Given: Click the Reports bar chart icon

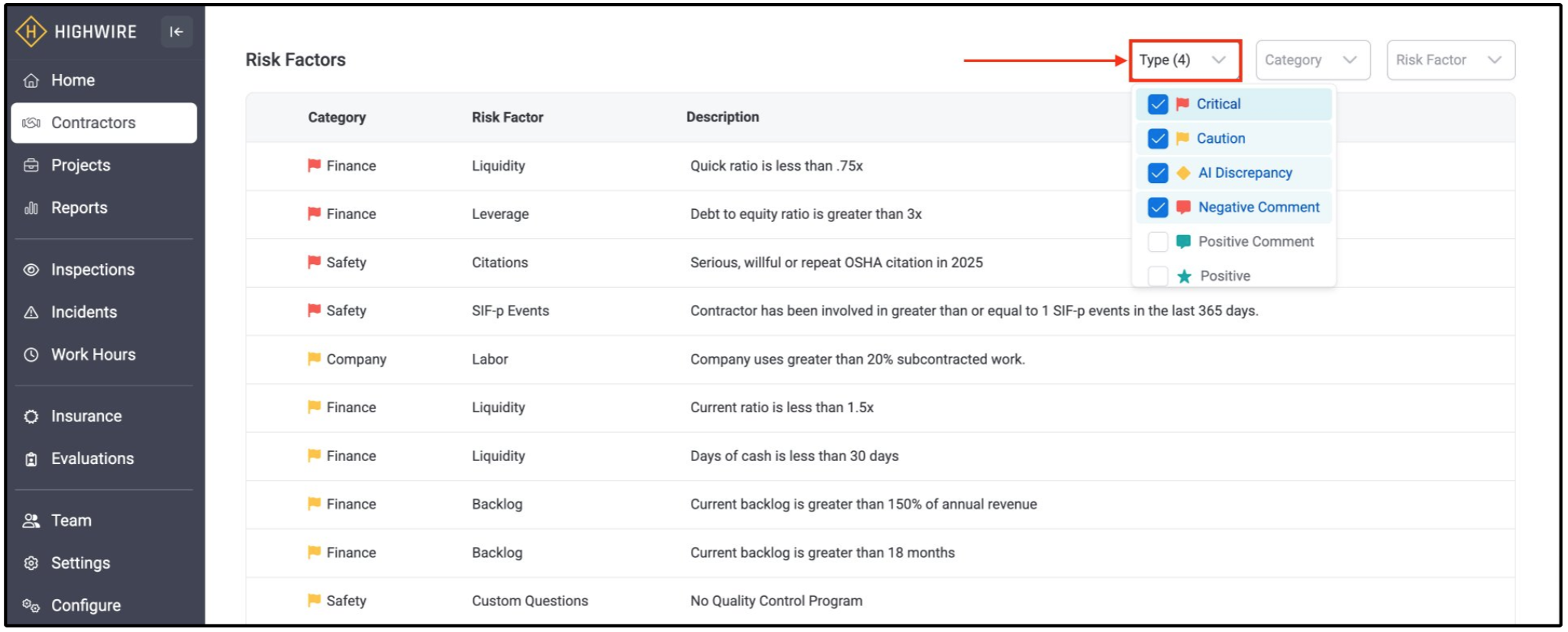Looking at the screenshot, I should (31, 208).
